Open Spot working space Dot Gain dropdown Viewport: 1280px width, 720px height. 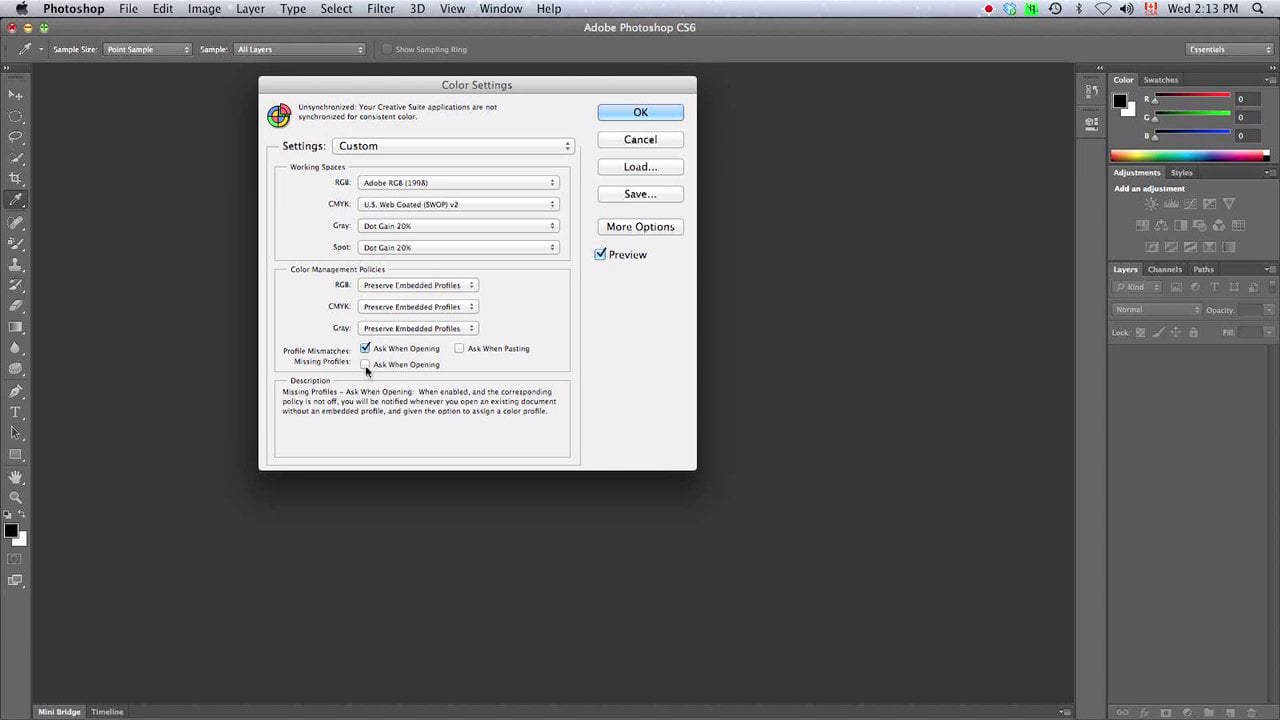point(458,247)
